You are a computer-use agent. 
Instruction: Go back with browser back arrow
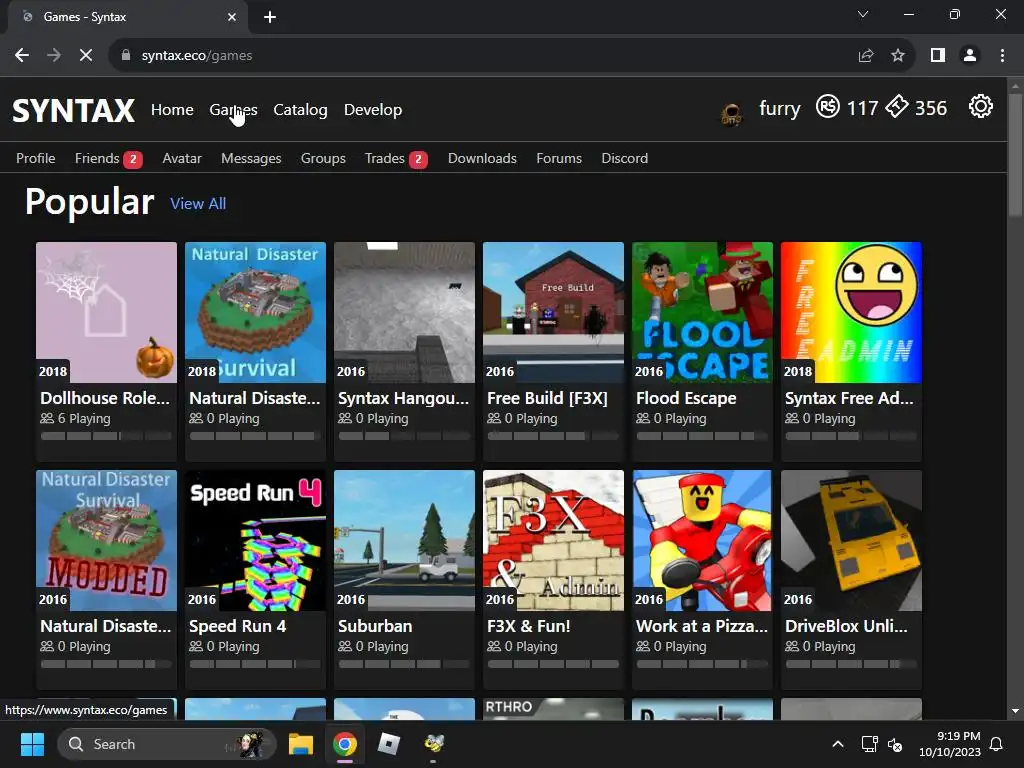tap(22, 56)
